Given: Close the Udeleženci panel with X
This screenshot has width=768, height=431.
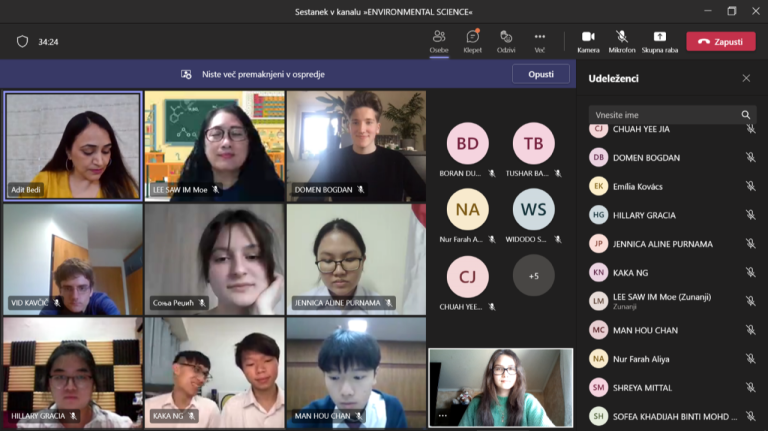Looking at the screenshot, I should 746,78.
